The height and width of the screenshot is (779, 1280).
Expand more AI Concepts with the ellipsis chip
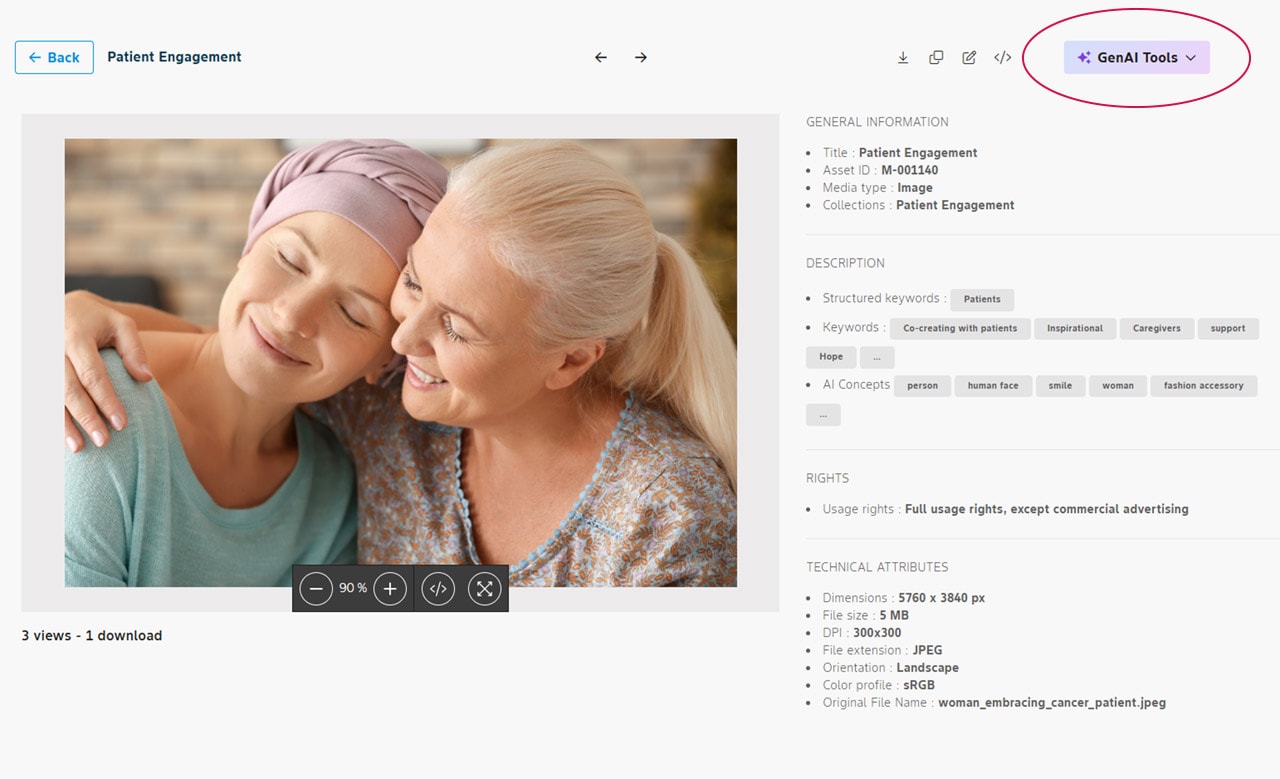pos(823,415)
